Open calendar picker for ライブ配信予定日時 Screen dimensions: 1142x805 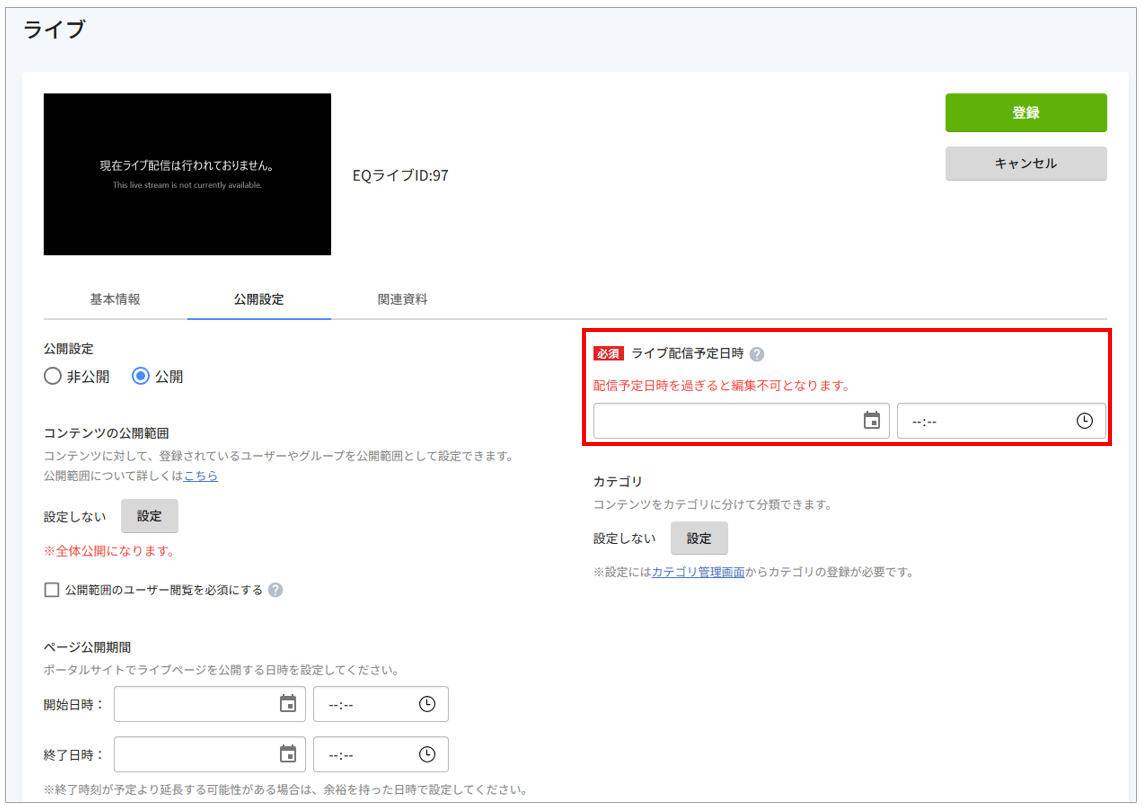pyautogui.click(x=871, y=421)
